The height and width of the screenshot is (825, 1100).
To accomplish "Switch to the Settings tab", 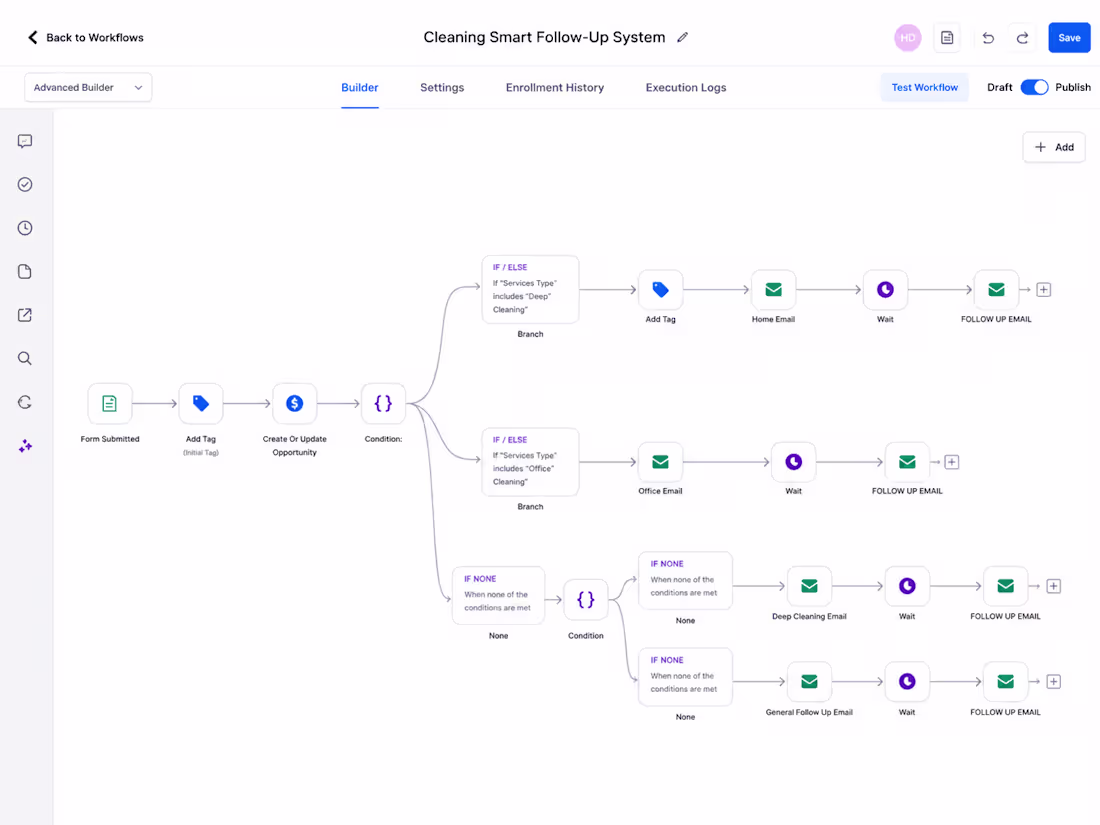I will pos(442,88).
